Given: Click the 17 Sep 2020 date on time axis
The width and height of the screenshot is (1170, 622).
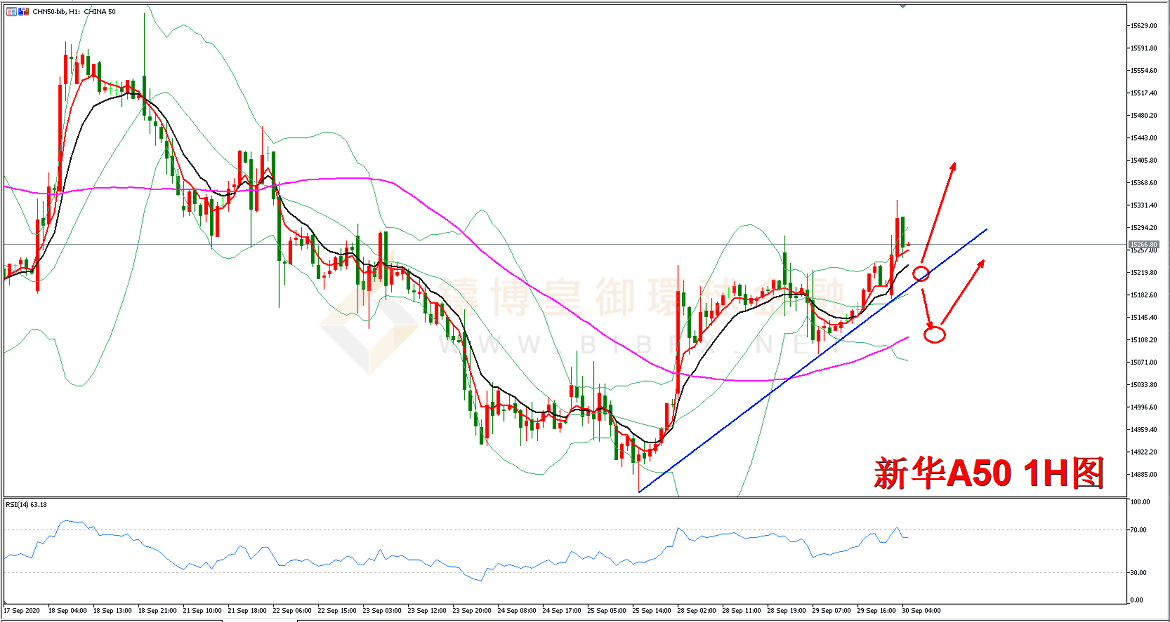Looking at the screenshot, I should pos(22,610).
